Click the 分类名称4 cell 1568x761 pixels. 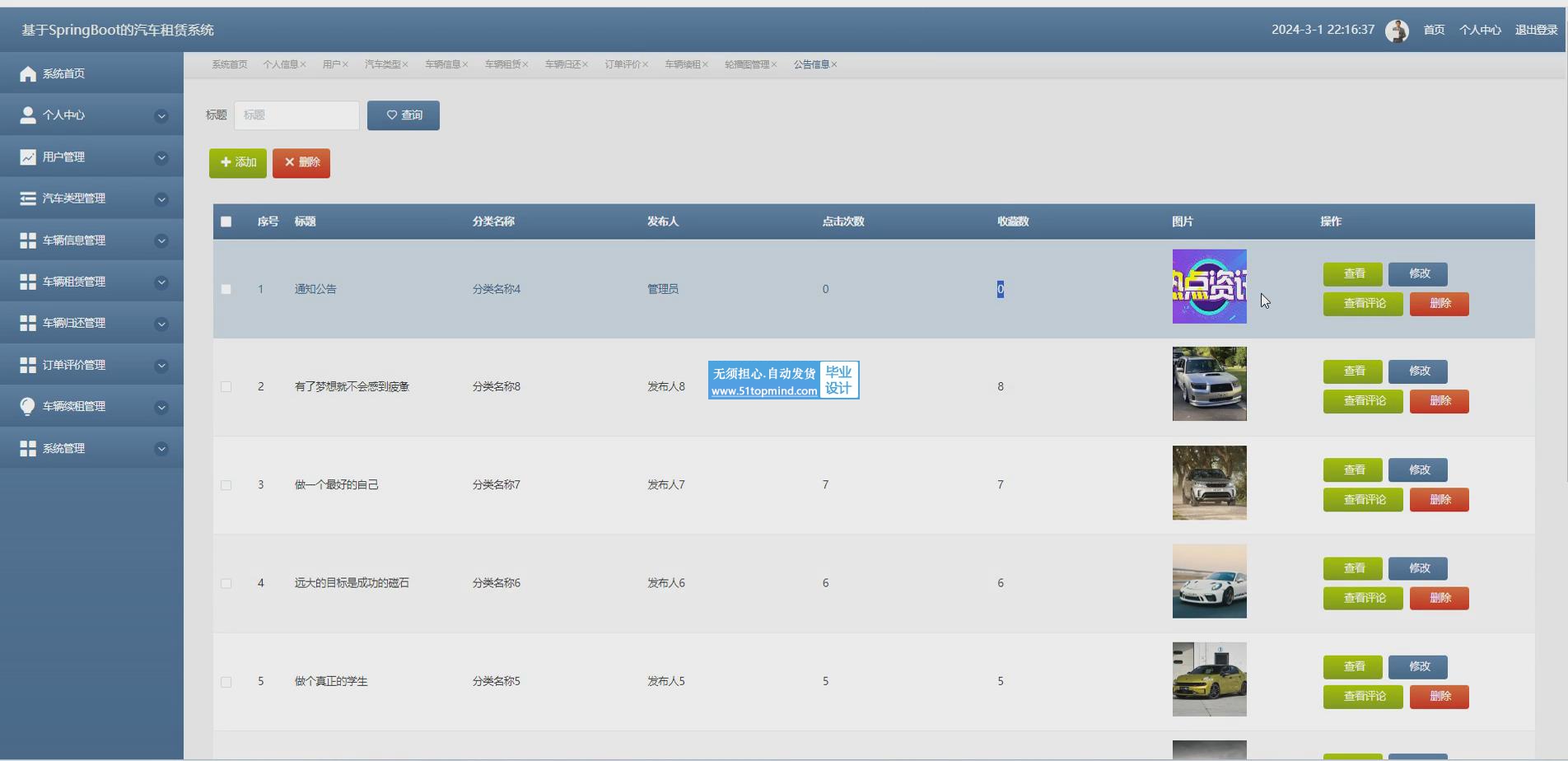coord(497,289)
